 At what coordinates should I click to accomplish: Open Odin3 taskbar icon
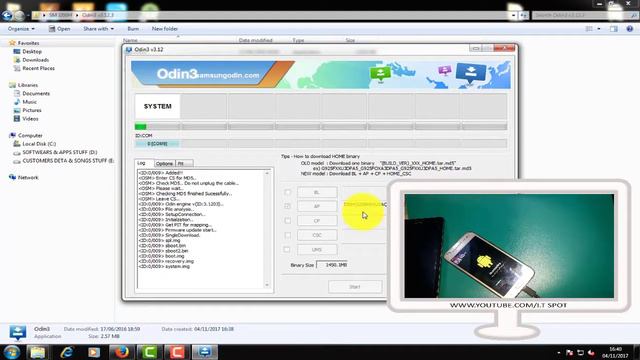tap(204, 352)
